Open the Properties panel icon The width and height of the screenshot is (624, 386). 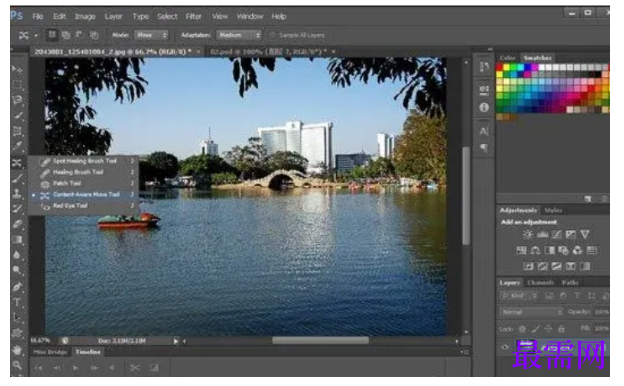pyautogui.click(x=484, y=90)
